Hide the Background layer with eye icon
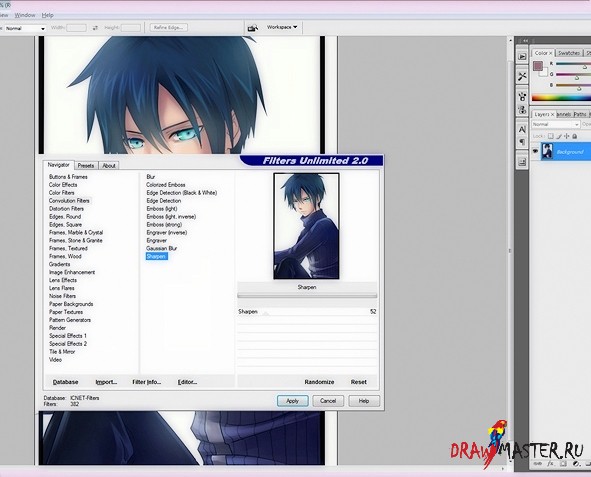The image size is (591, 477). click(x=535, y=151)
